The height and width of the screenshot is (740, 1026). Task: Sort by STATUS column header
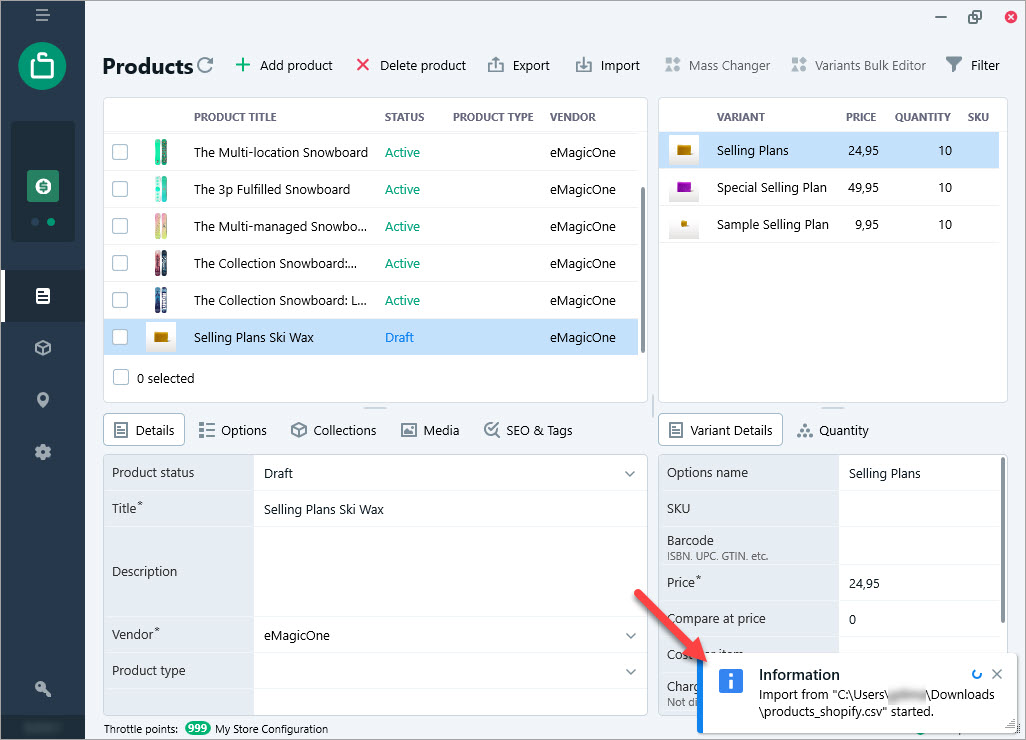pyautogui.click(x=404, y=116)
